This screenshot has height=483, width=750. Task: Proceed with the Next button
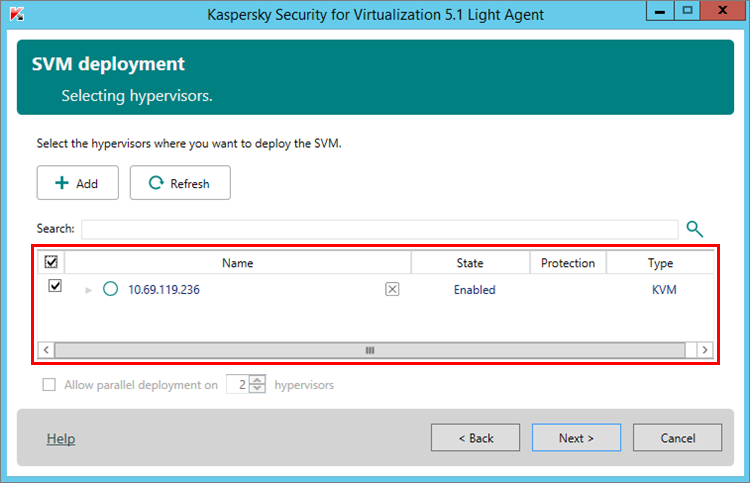[x=576, y=437]
